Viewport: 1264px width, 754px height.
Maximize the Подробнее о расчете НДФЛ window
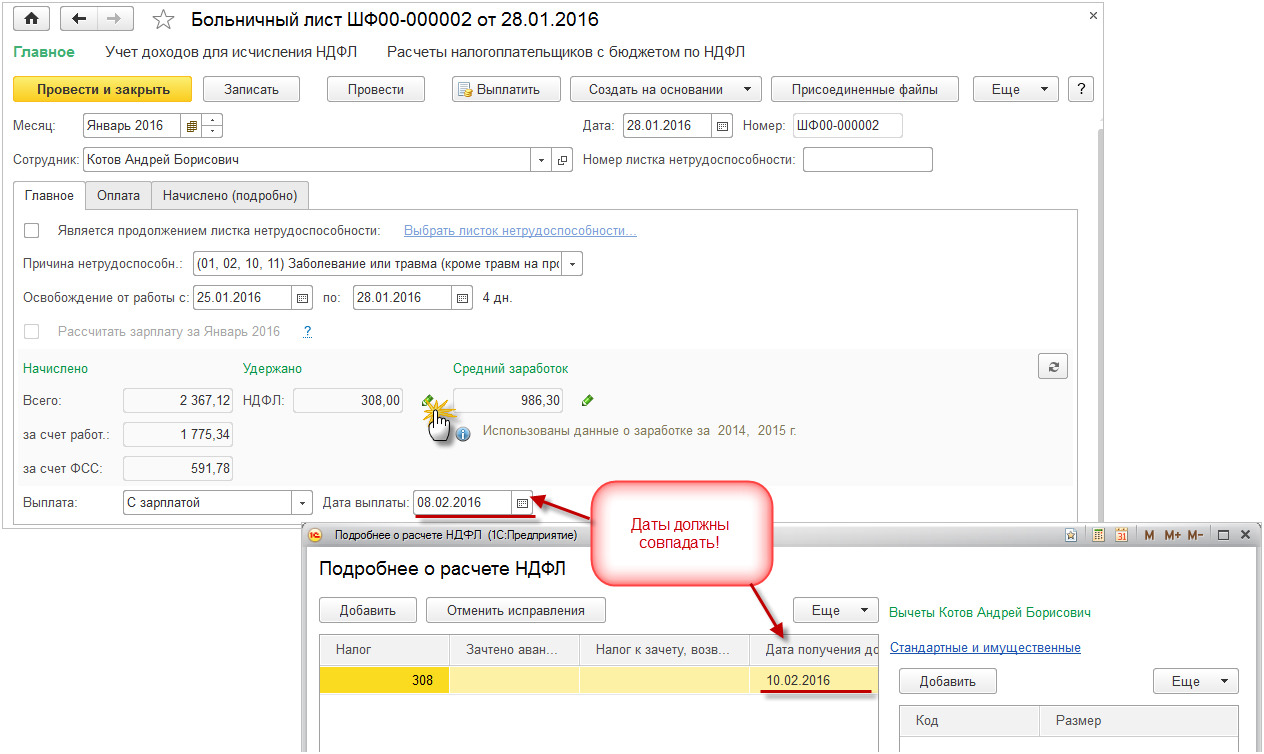pos(1223,535)
